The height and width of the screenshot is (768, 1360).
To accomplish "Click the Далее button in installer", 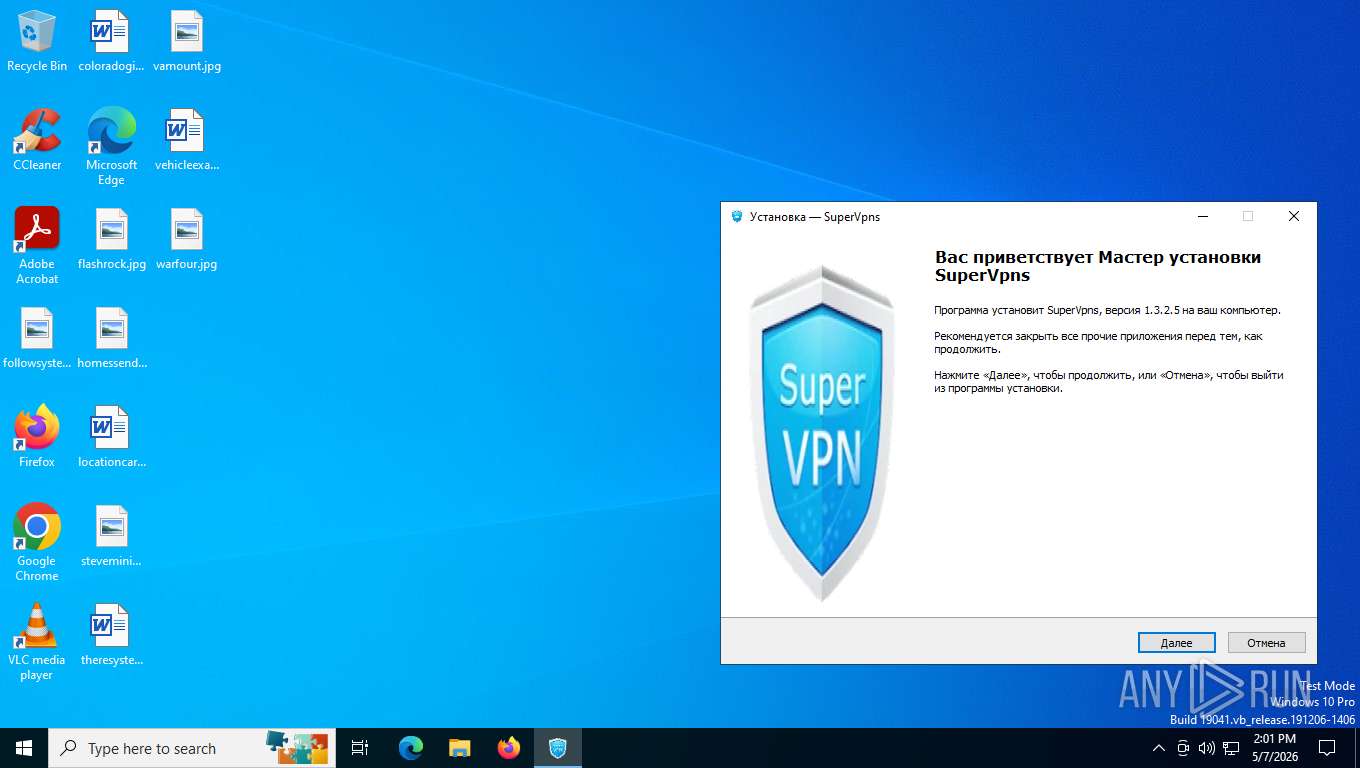I will click(1176, 643).
